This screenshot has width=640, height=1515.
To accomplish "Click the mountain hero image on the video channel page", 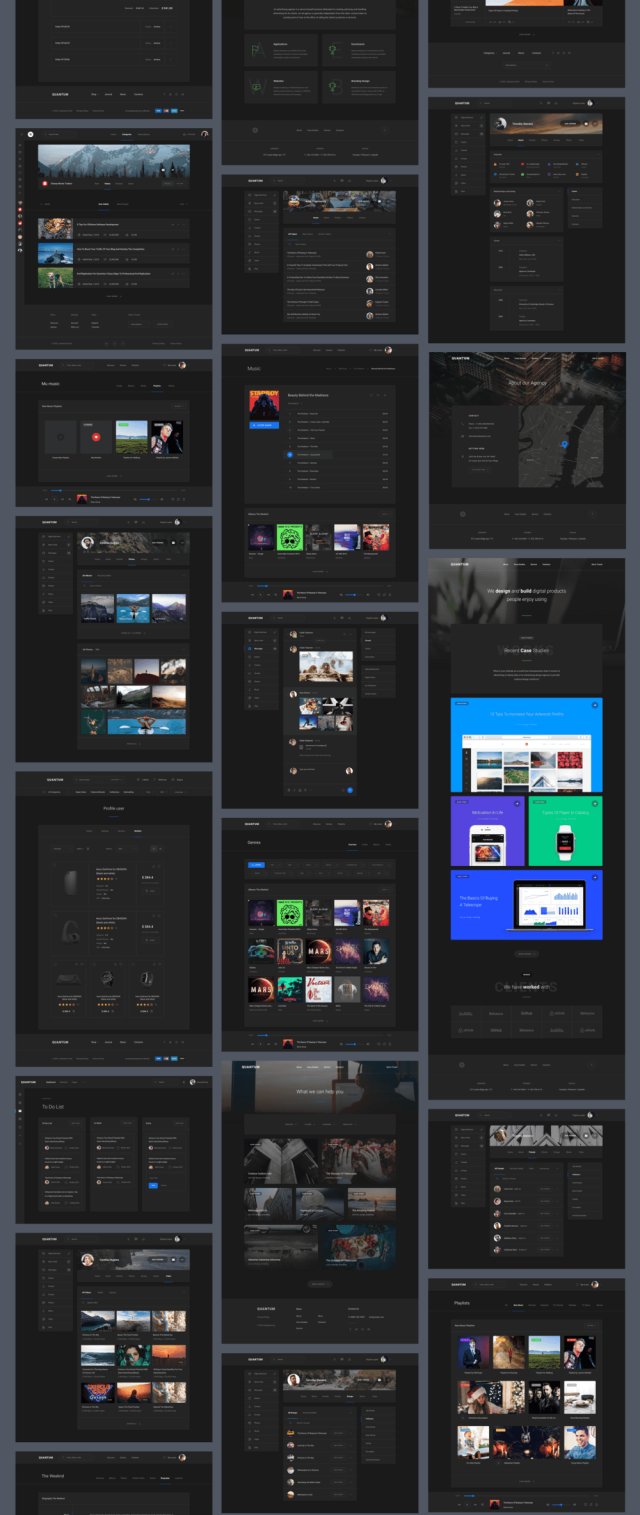I will [114, 160].
